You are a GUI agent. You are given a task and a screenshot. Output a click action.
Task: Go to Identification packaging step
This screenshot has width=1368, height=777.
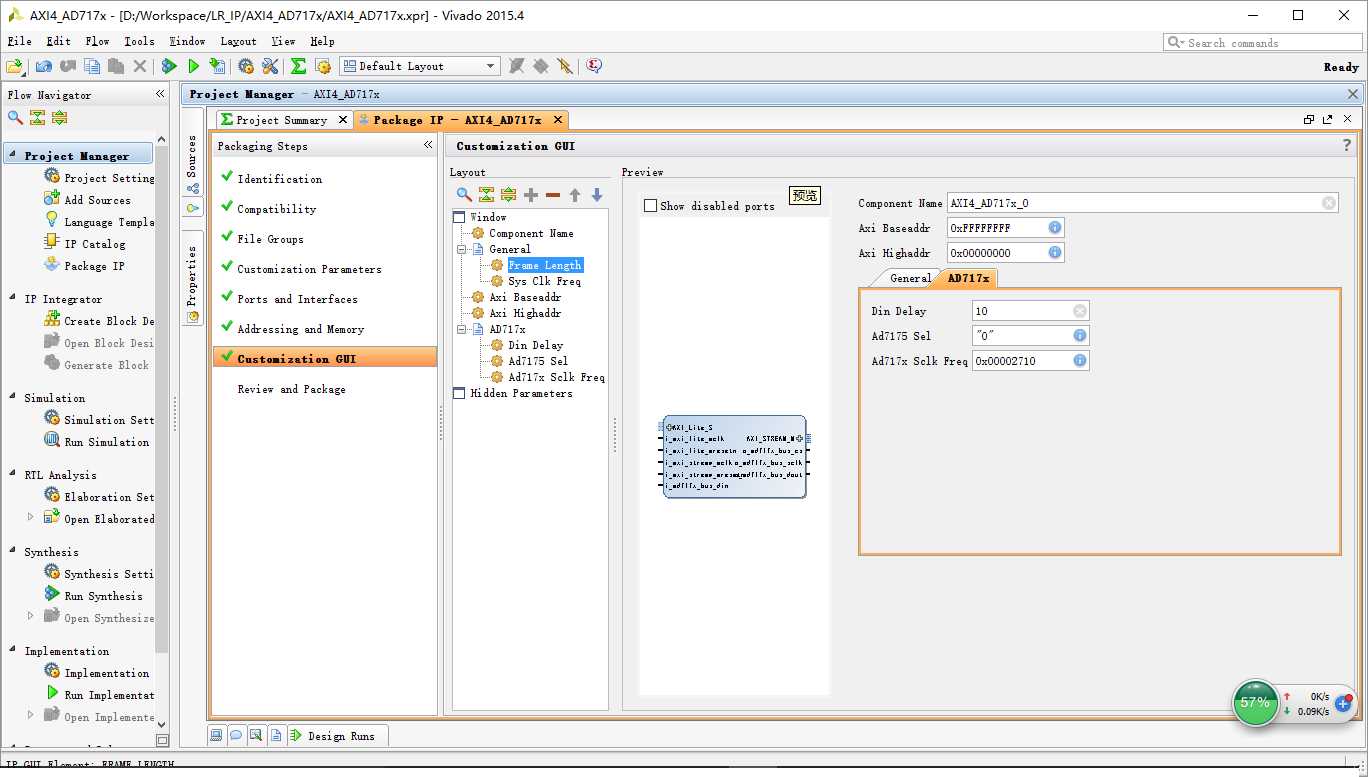pyautogui.click(x=279, y=179)
